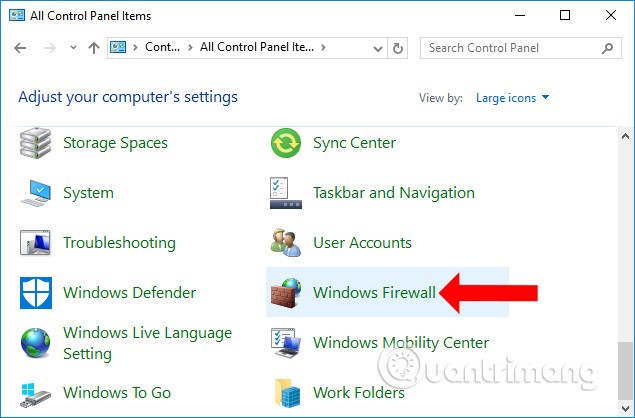Expand the address bar path history dropdown
The height and width of the screenshot is (418, 635).
click(x=378, y=47)
